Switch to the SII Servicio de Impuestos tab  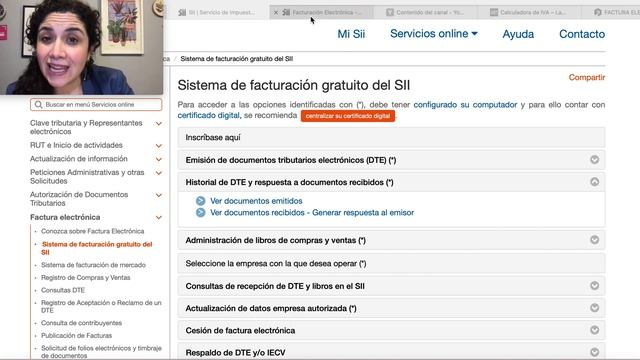217,13
